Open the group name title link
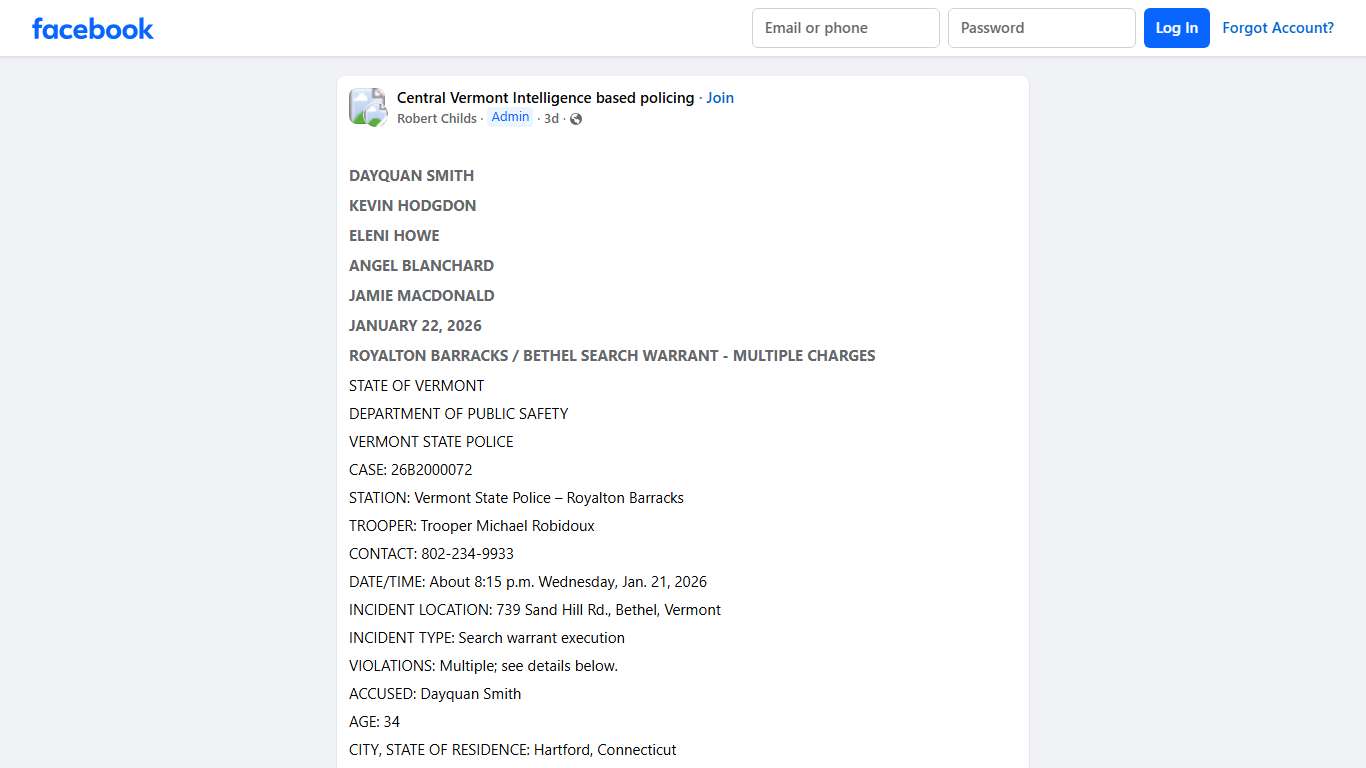Screen dimensions: 1366x768 pos(545,97)
